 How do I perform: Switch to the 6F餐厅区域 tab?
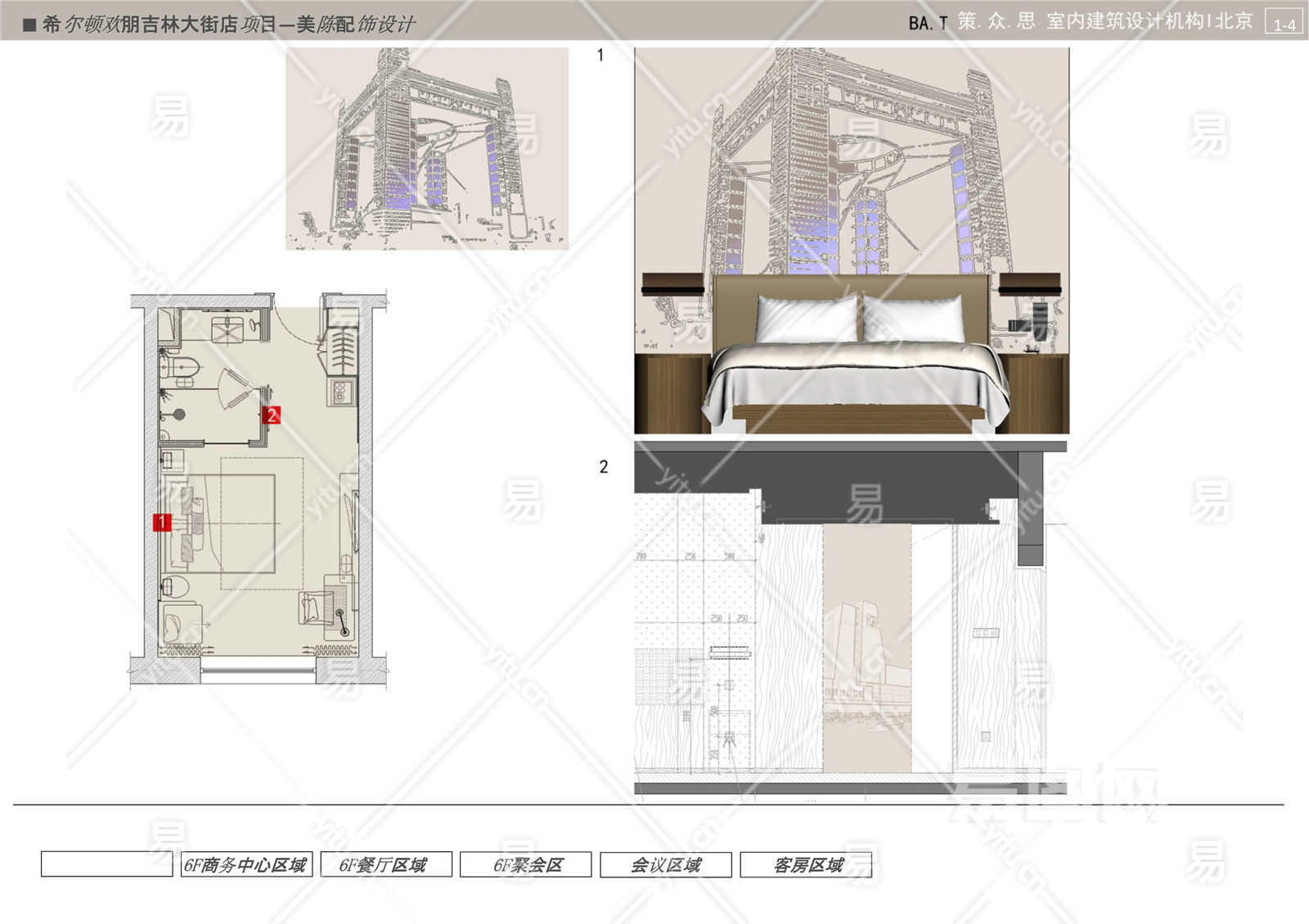(385, 865)
